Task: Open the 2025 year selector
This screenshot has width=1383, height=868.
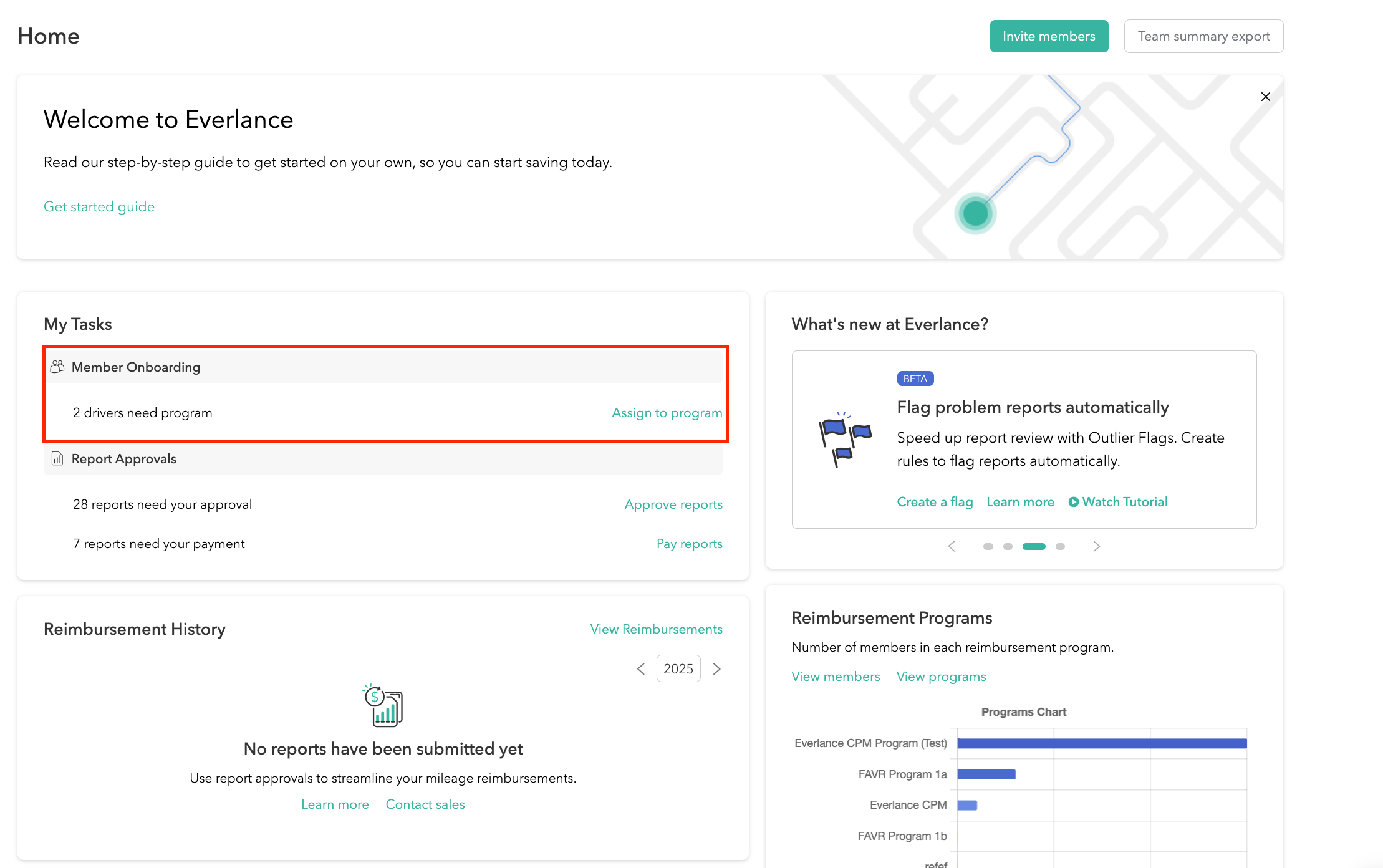Action: pyautogui.click(x=678, y=669)
